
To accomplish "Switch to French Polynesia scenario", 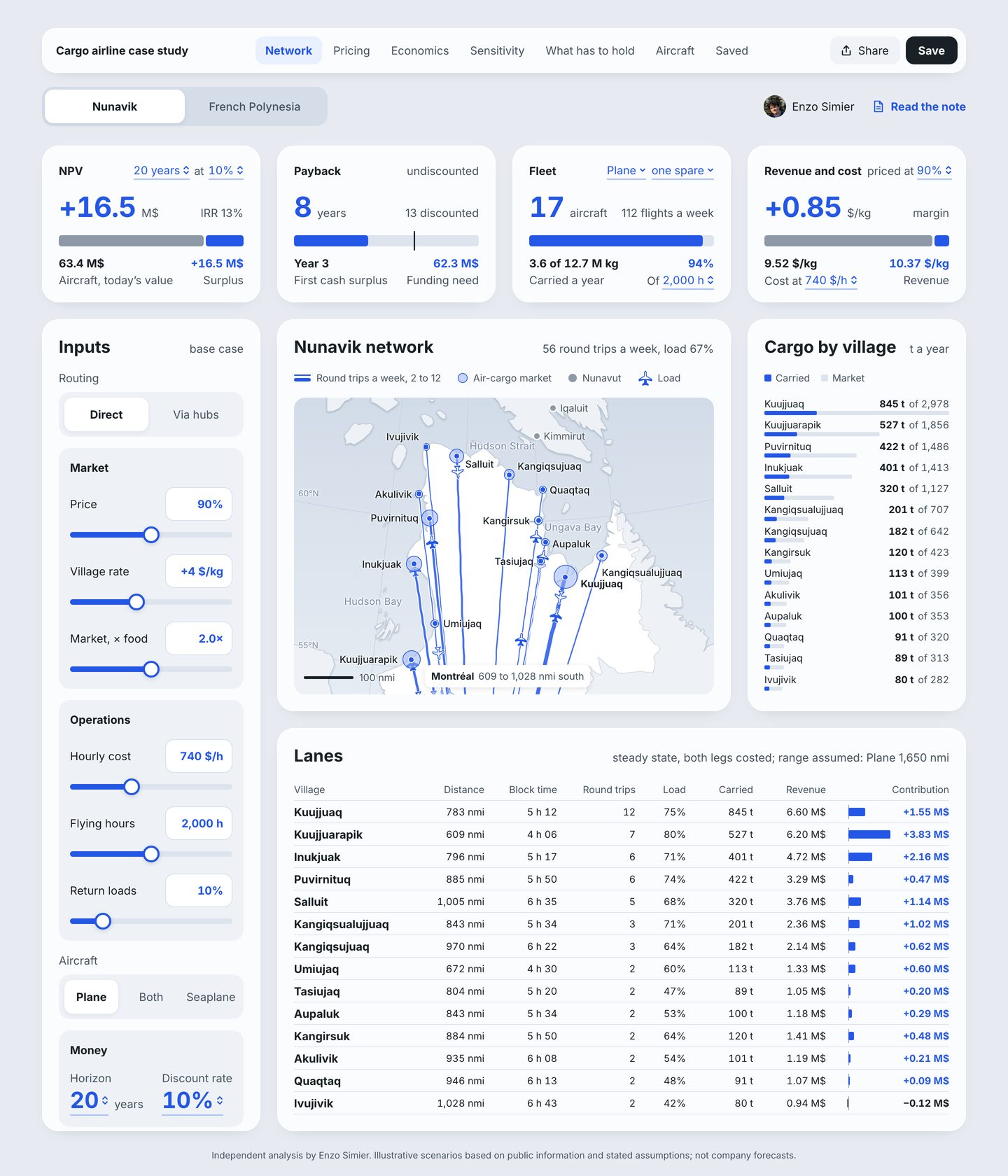I will click(255, 106).
